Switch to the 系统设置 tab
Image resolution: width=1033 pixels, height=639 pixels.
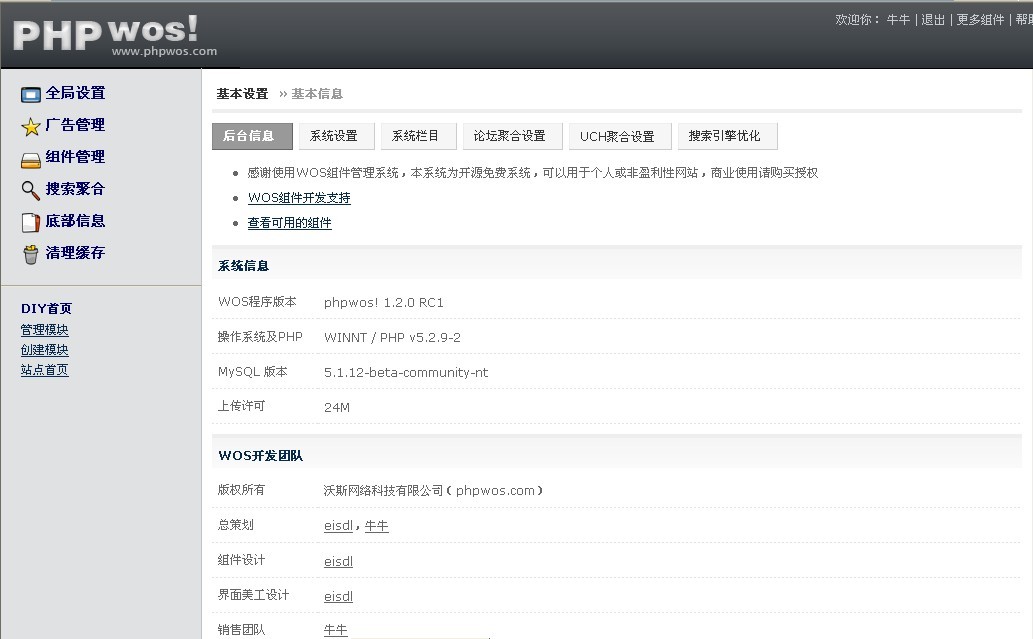(337, 136)
